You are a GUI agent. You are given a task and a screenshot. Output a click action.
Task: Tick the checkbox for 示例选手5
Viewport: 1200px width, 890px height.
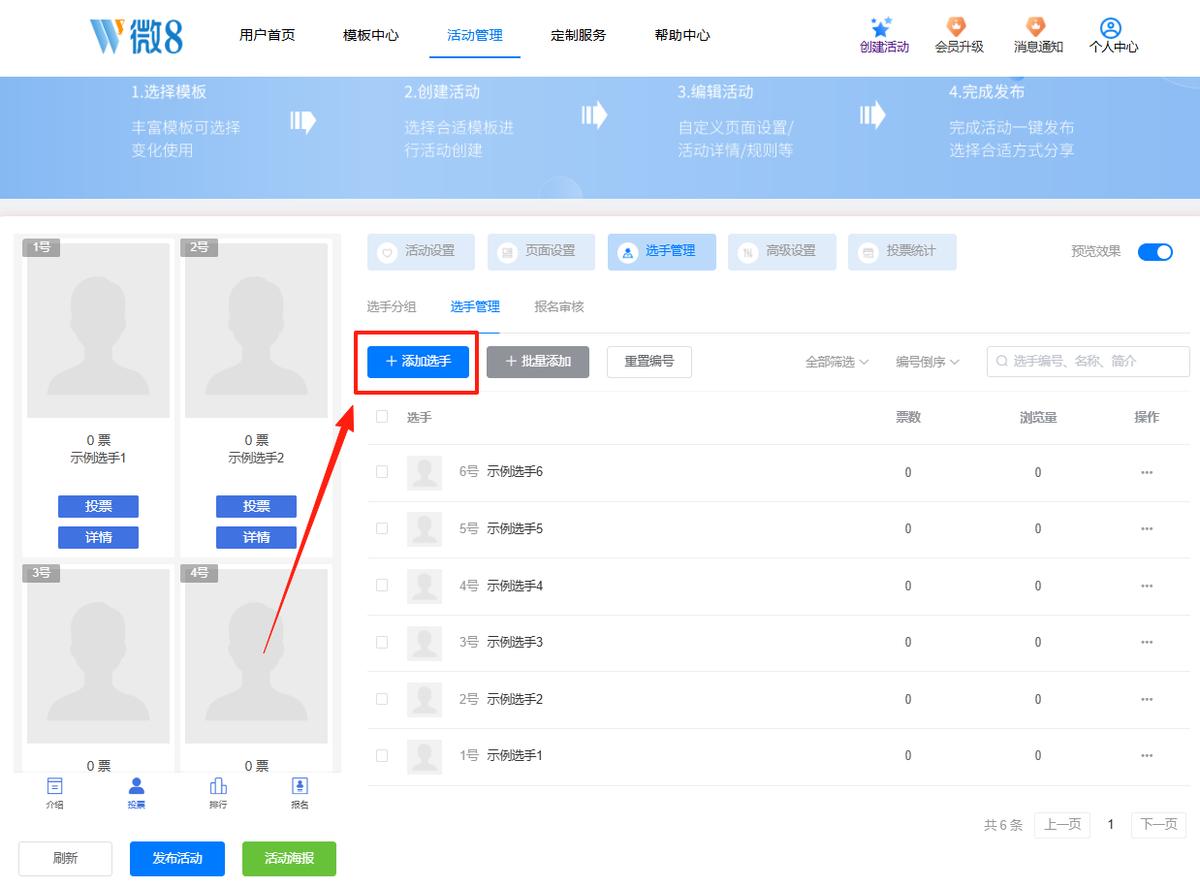(382, 528)
